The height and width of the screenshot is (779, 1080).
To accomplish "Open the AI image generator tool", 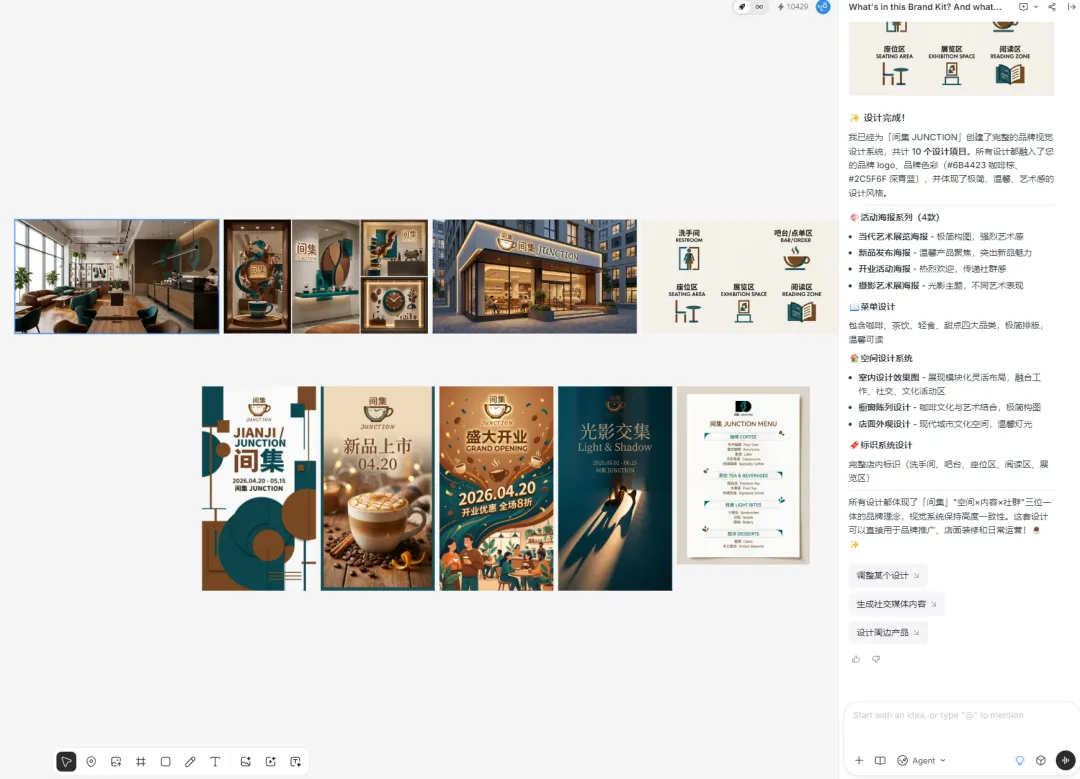I will 245,762.
